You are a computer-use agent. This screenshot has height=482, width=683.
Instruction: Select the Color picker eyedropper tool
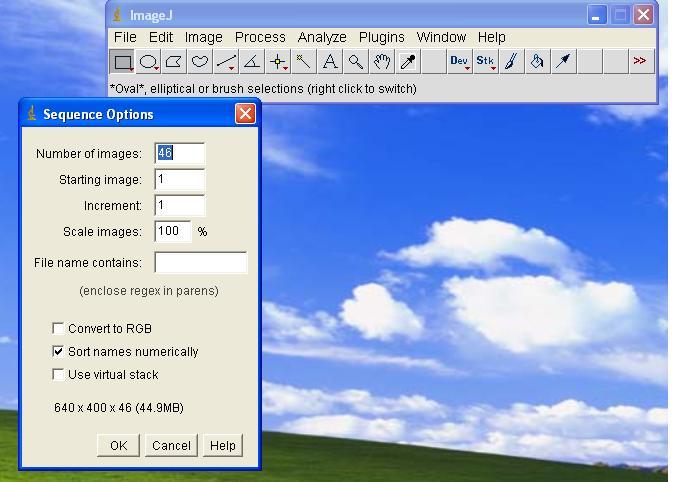pyautogui.click(x=408, y=62)
